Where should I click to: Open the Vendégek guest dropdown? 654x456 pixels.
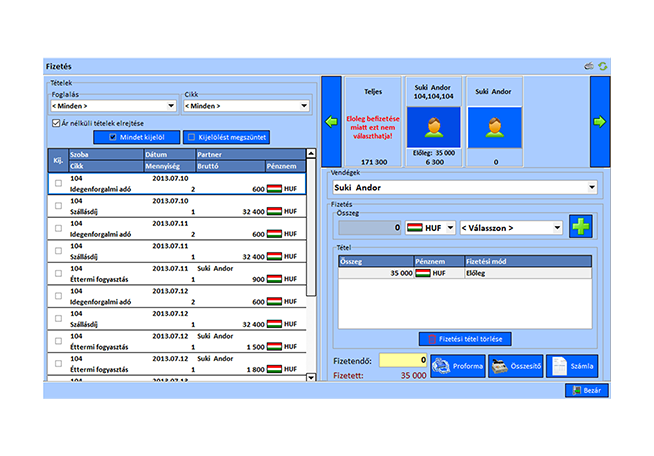tap(464, 187)
